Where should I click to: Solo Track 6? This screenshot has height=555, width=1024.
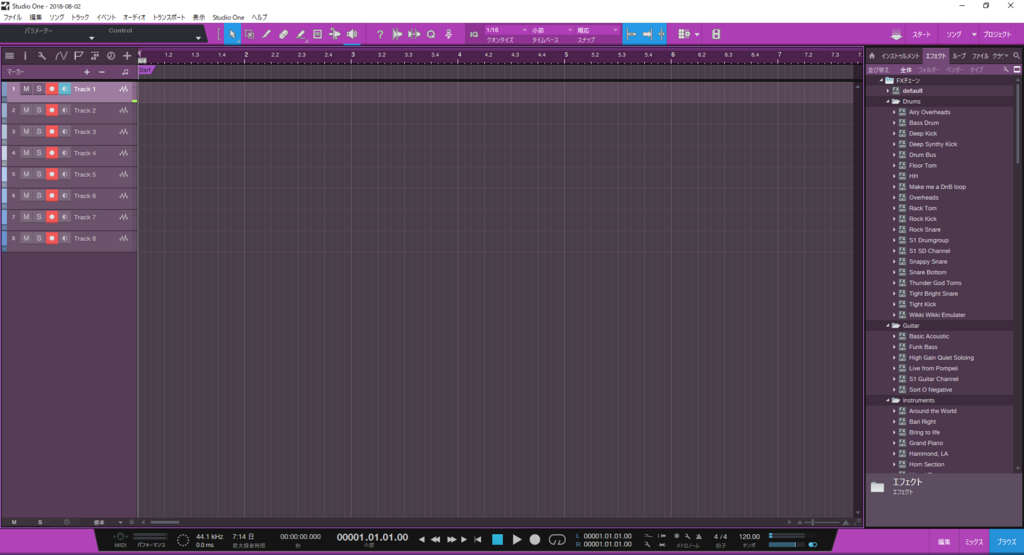[39, 196]
